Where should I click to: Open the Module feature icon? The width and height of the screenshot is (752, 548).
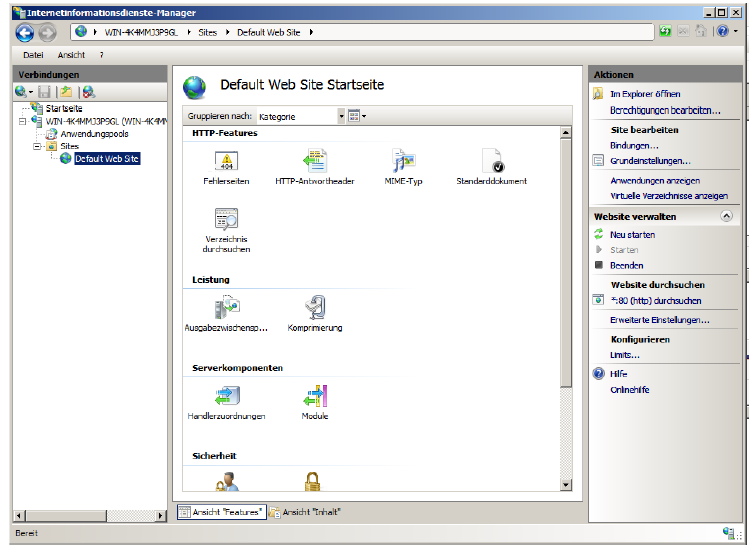point(314,396)
